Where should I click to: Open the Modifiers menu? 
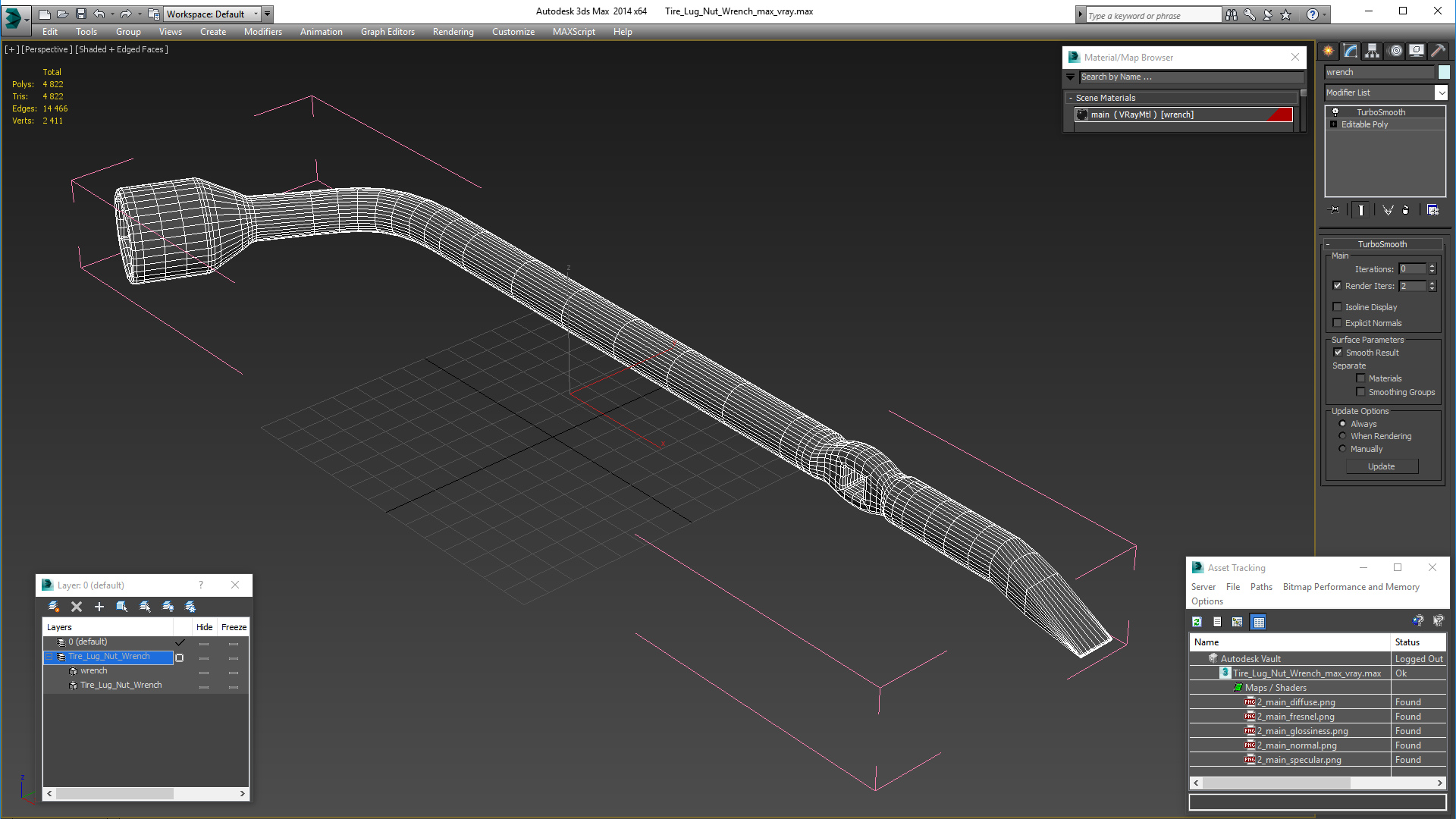(262, 31)
